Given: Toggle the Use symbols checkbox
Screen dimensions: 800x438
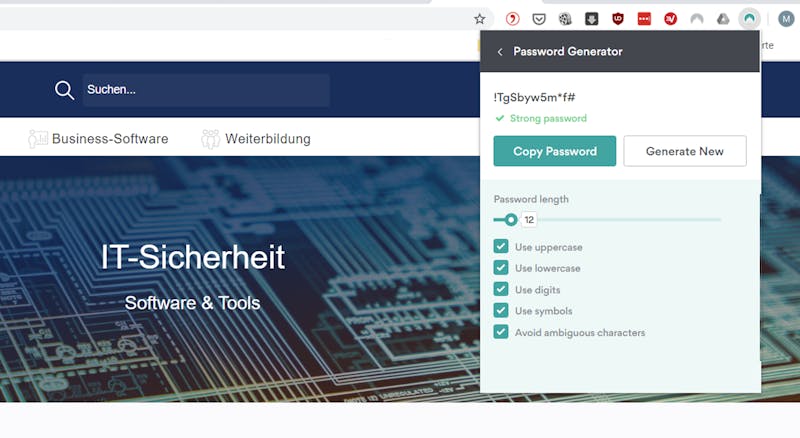Looking at the screenshot, I should (501, 311).
